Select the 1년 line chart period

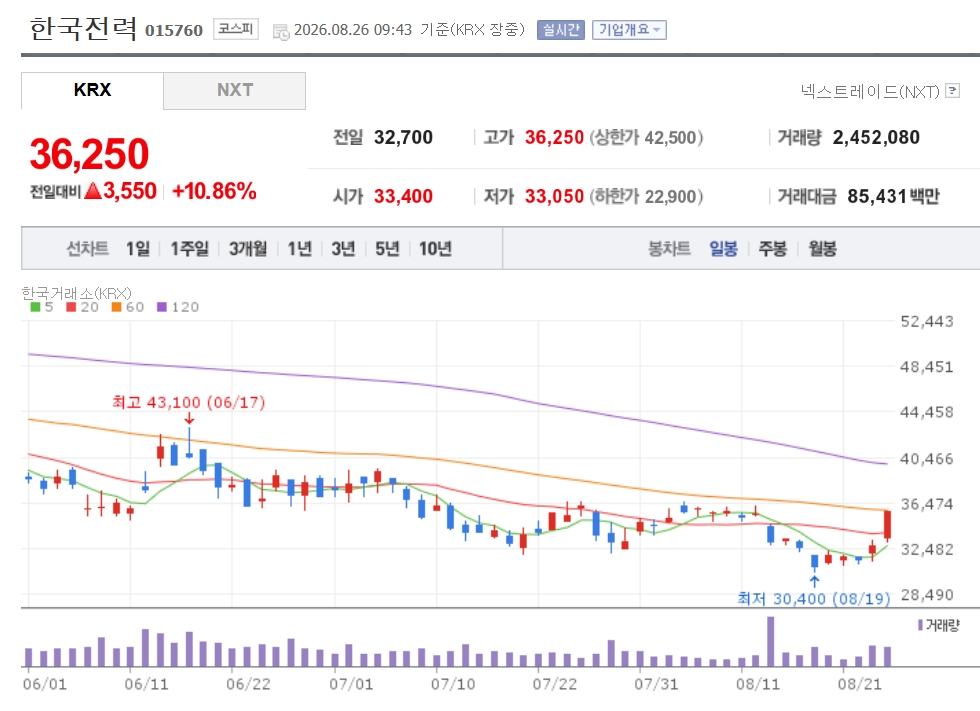299,249
